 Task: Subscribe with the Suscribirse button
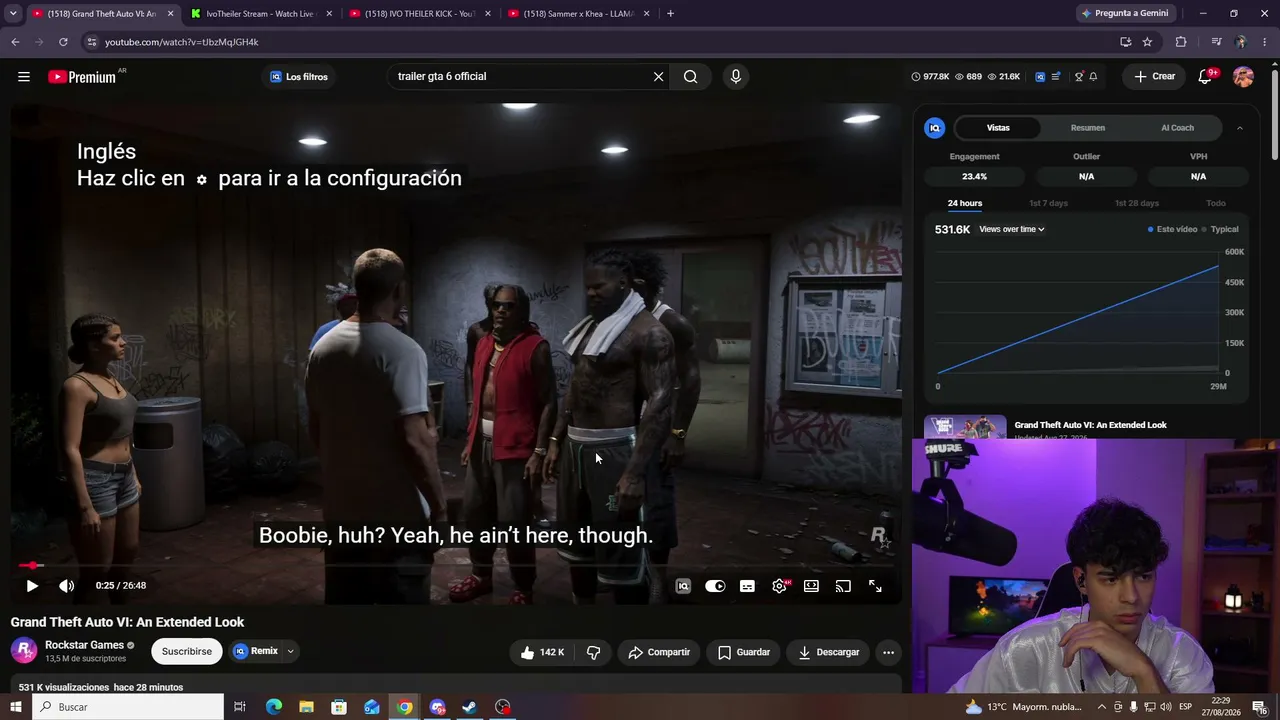point(187,651)
